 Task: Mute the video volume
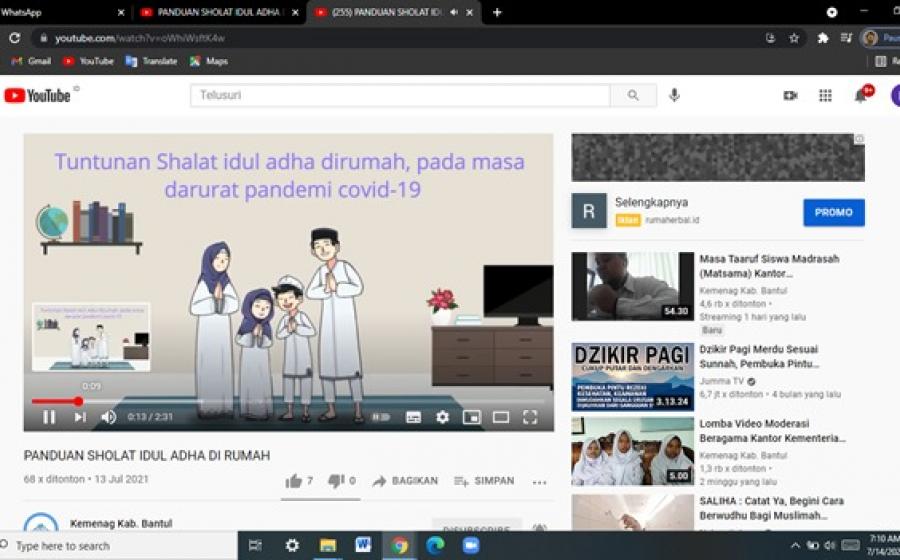(108, 417)
